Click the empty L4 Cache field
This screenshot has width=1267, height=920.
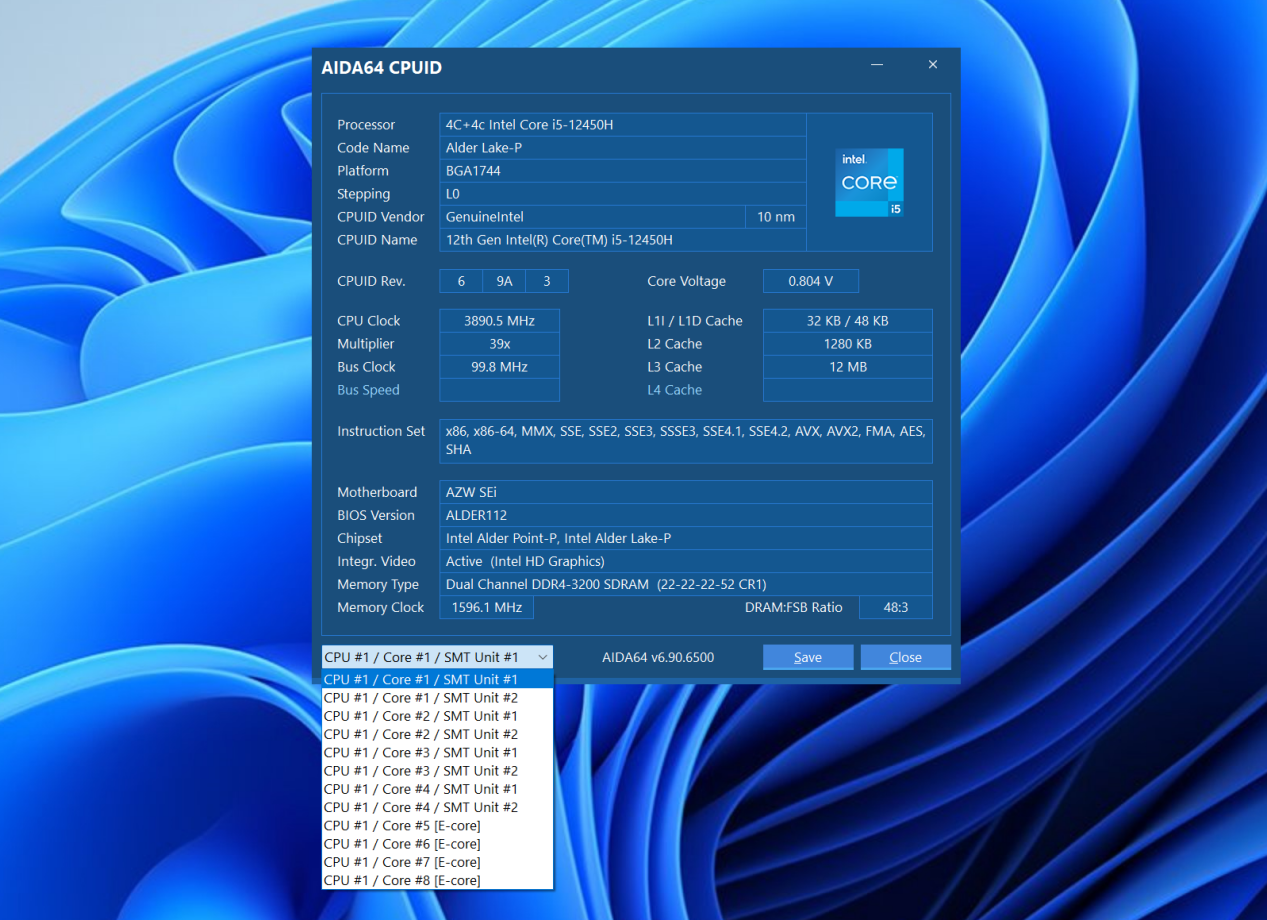coord(848,390)
